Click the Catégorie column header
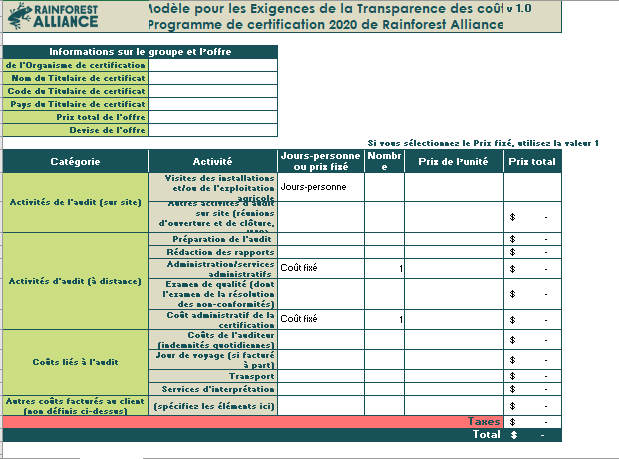 point(76,161)
